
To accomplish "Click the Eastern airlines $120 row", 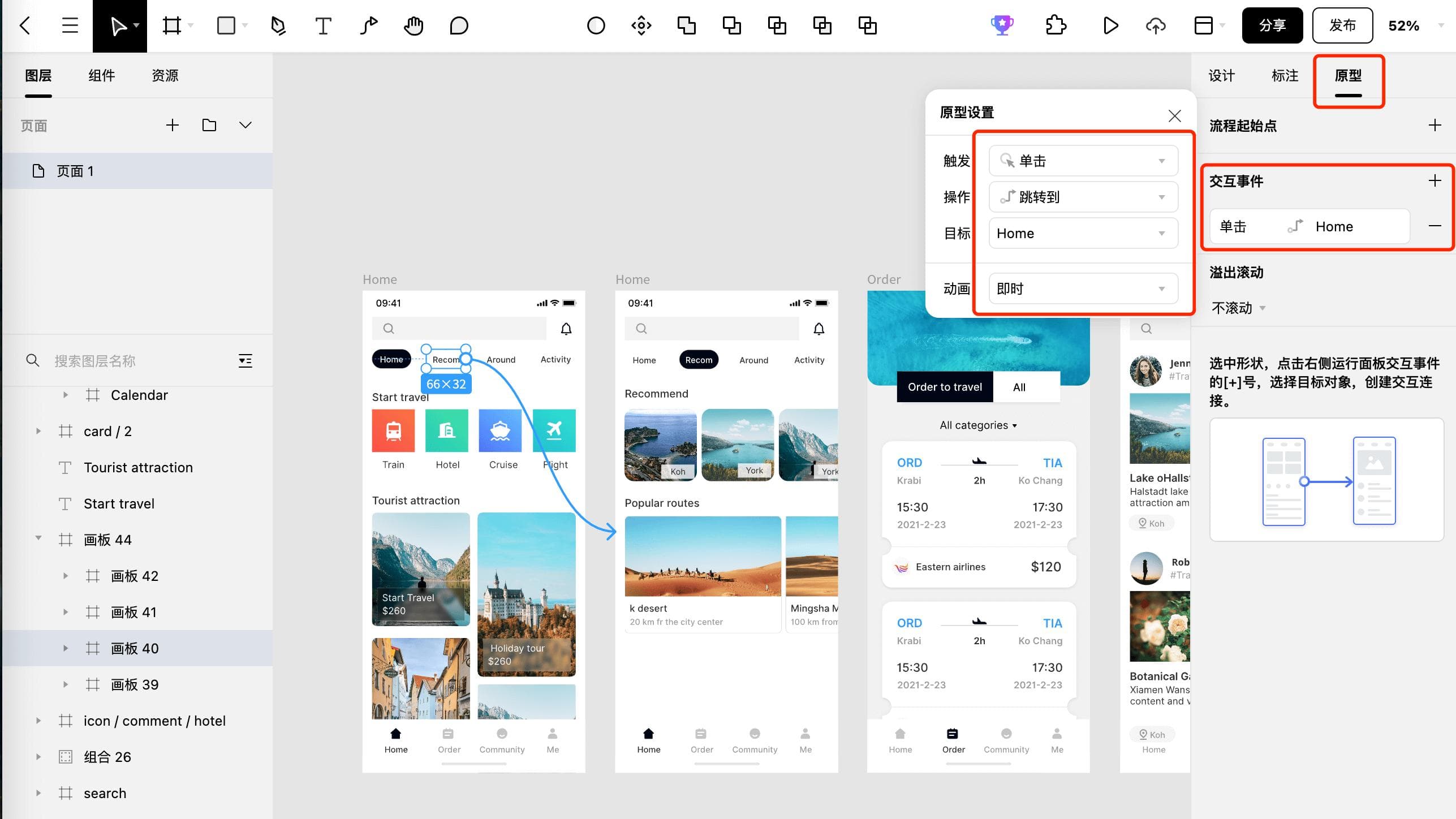I will (979, 567).
